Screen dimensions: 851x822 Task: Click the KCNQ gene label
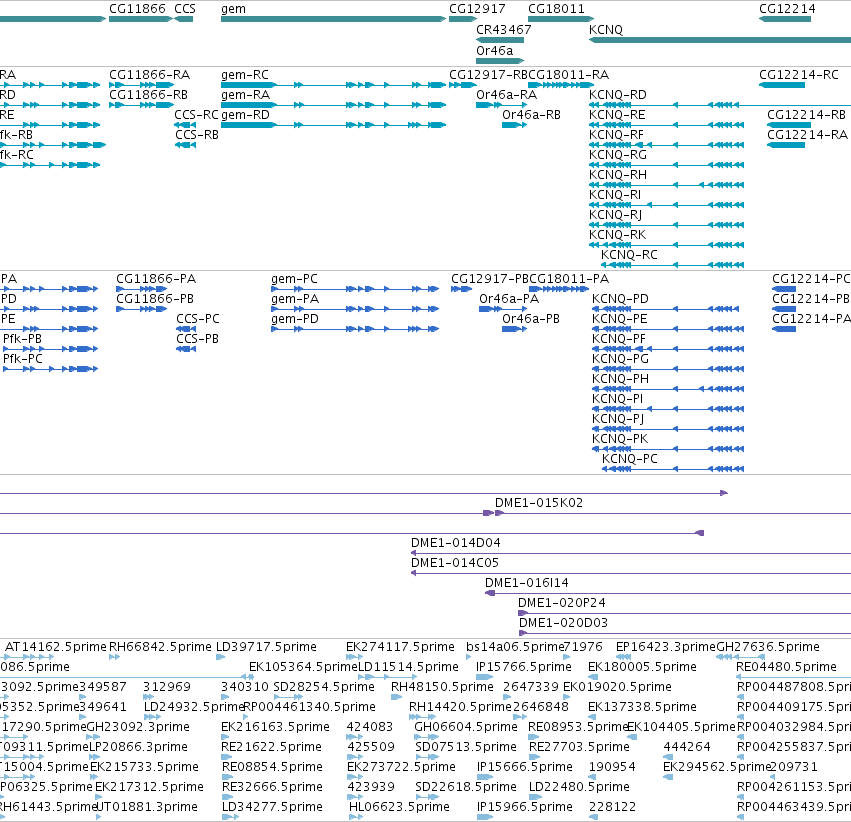[x=606, y=30]
